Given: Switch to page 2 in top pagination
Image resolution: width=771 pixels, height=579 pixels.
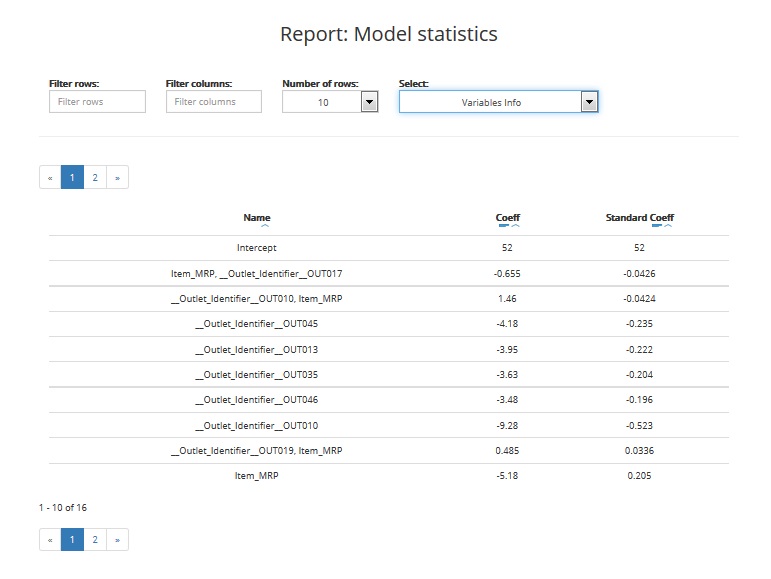Looking at the screenshot, I should pyautogui.click(x=94, y=178).
